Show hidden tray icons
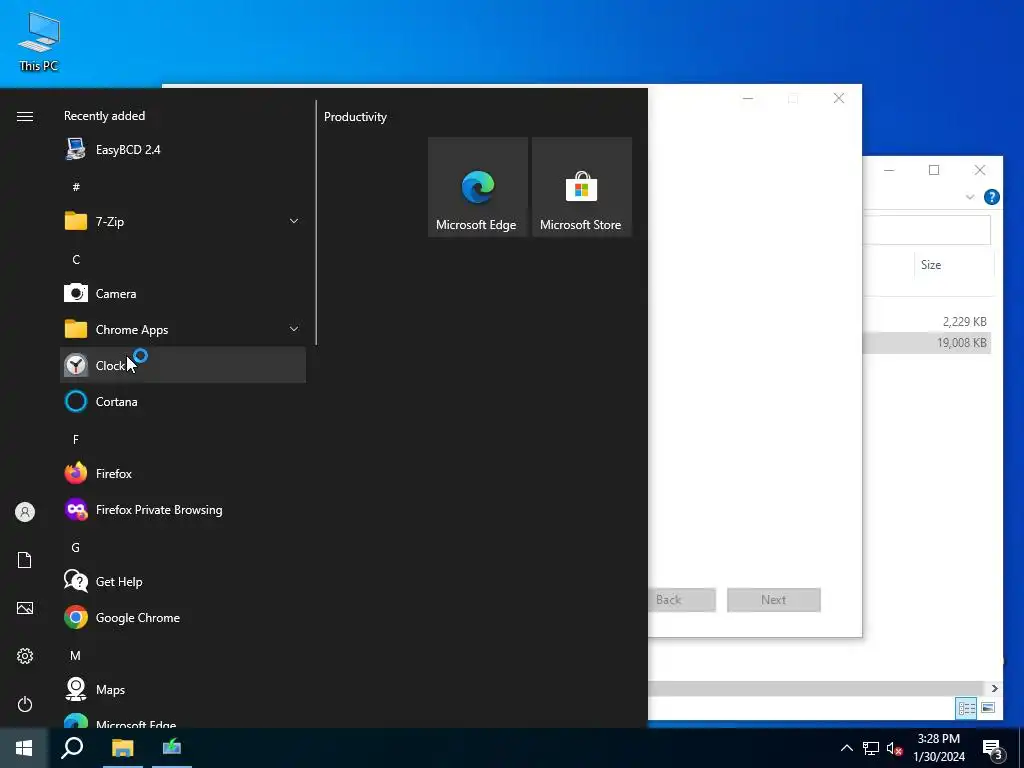The height and width of the screenshot is (768, 1024). tap(846, 748)
